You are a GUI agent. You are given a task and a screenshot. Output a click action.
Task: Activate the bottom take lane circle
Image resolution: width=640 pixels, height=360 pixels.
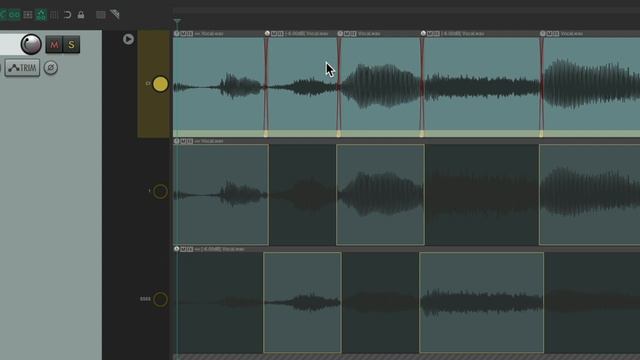160,299
